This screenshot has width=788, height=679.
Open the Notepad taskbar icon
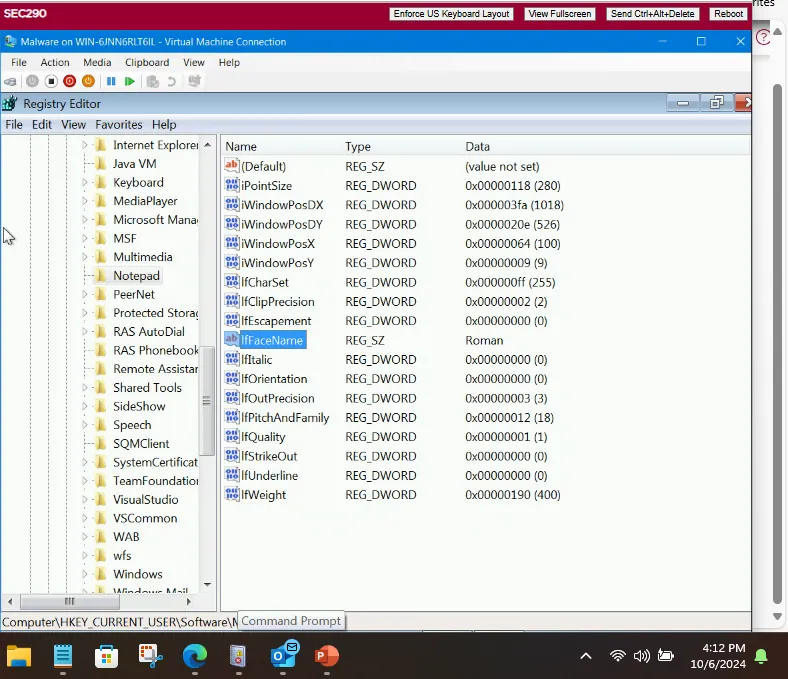pos(63,656)
